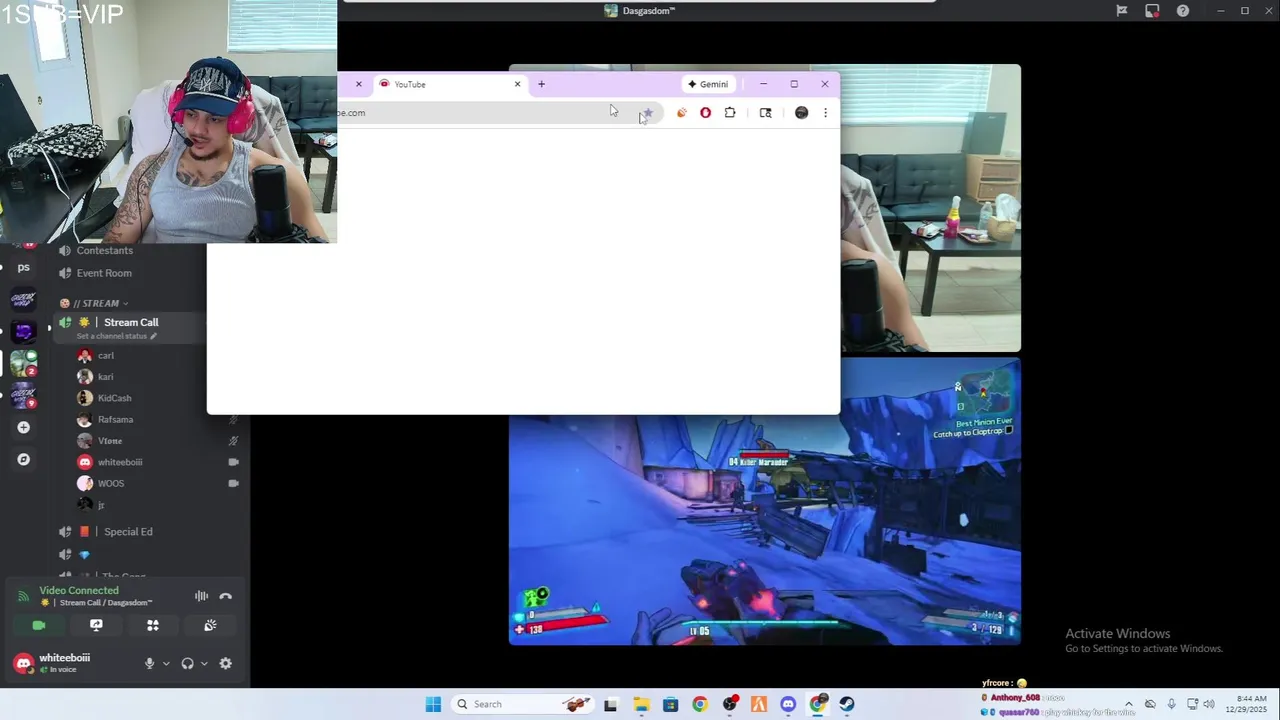Open Discord from taskbar
1280x720 pixels.
[x=788, y=704]
